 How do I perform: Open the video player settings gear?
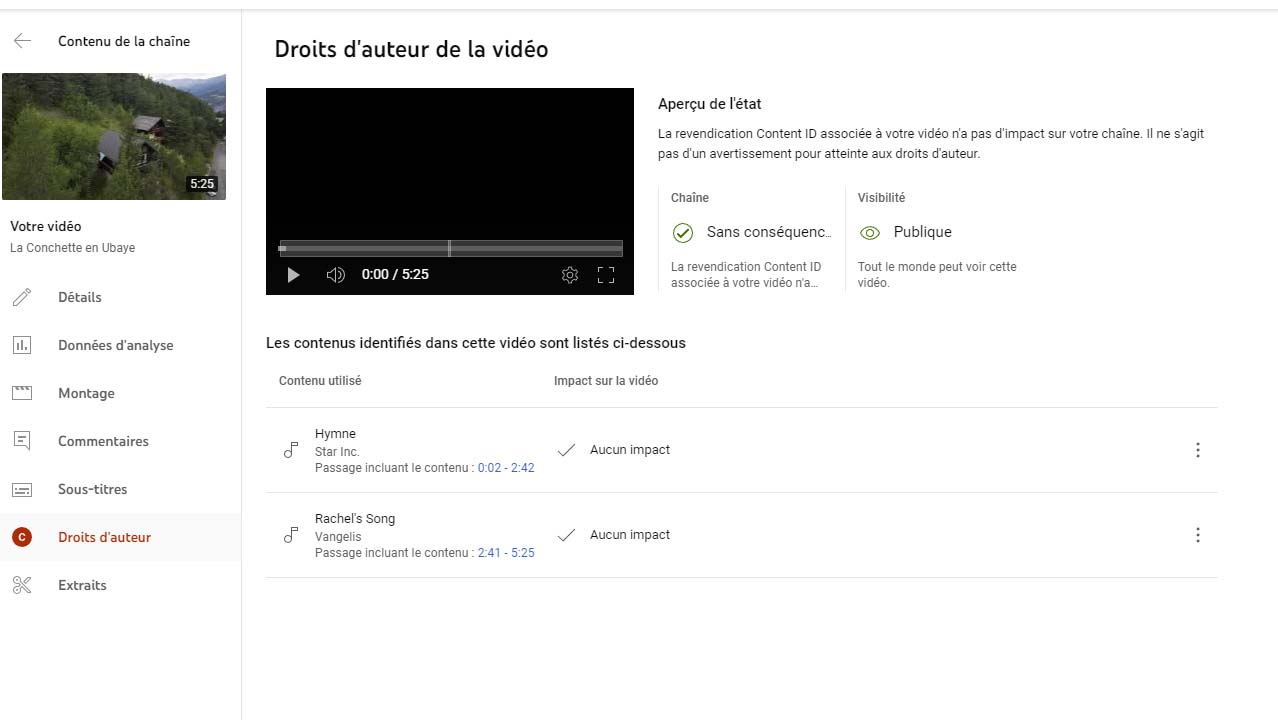(570, 275)
